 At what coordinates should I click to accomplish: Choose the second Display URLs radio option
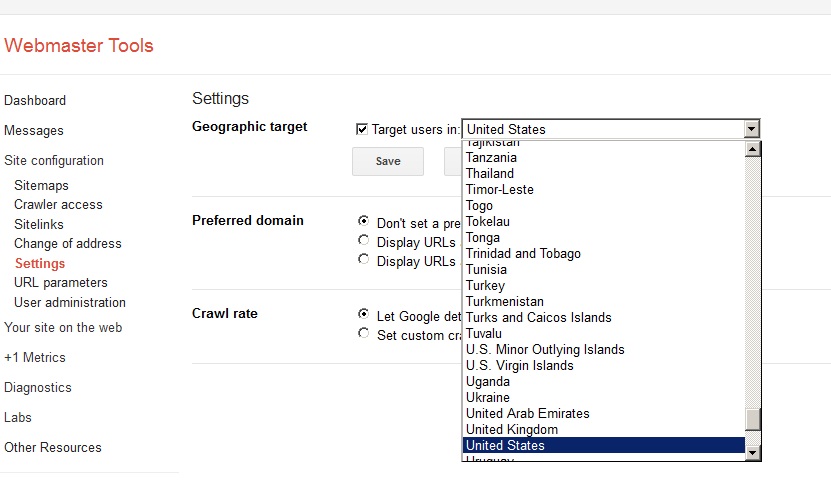[364, 259]
